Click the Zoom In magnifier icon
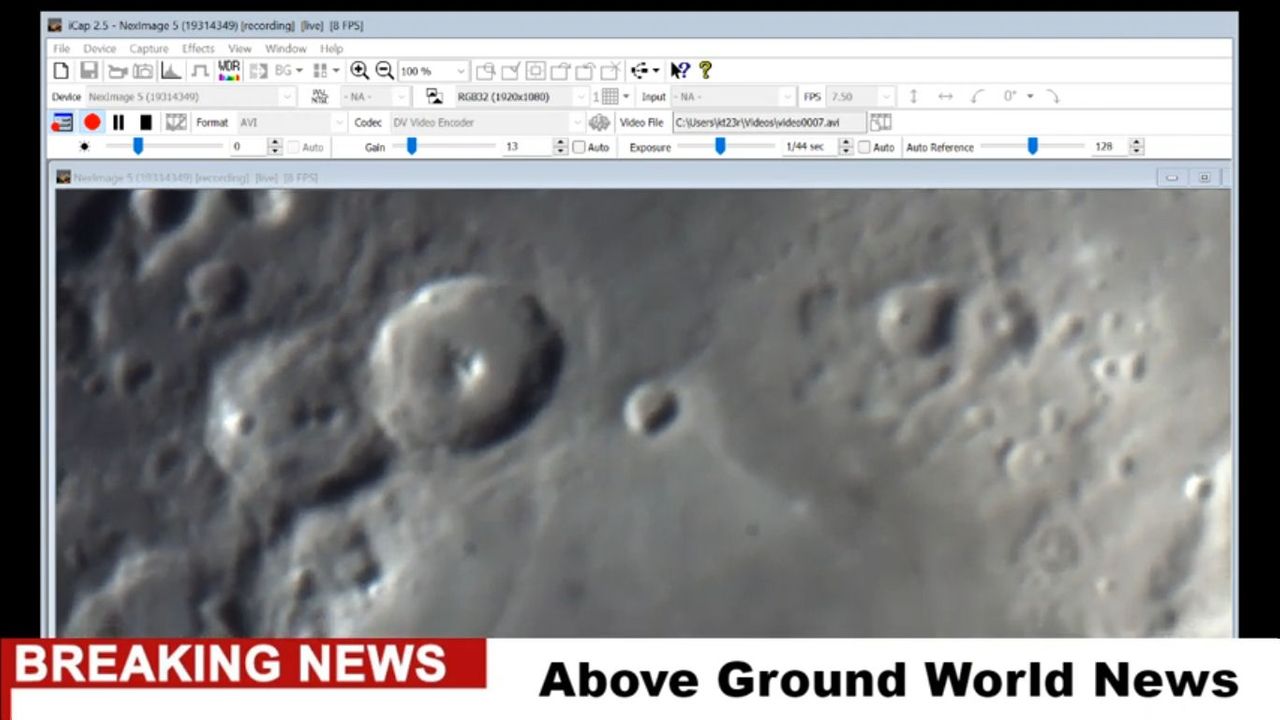This screenshot has height=720, width=1280. point(360,70)
